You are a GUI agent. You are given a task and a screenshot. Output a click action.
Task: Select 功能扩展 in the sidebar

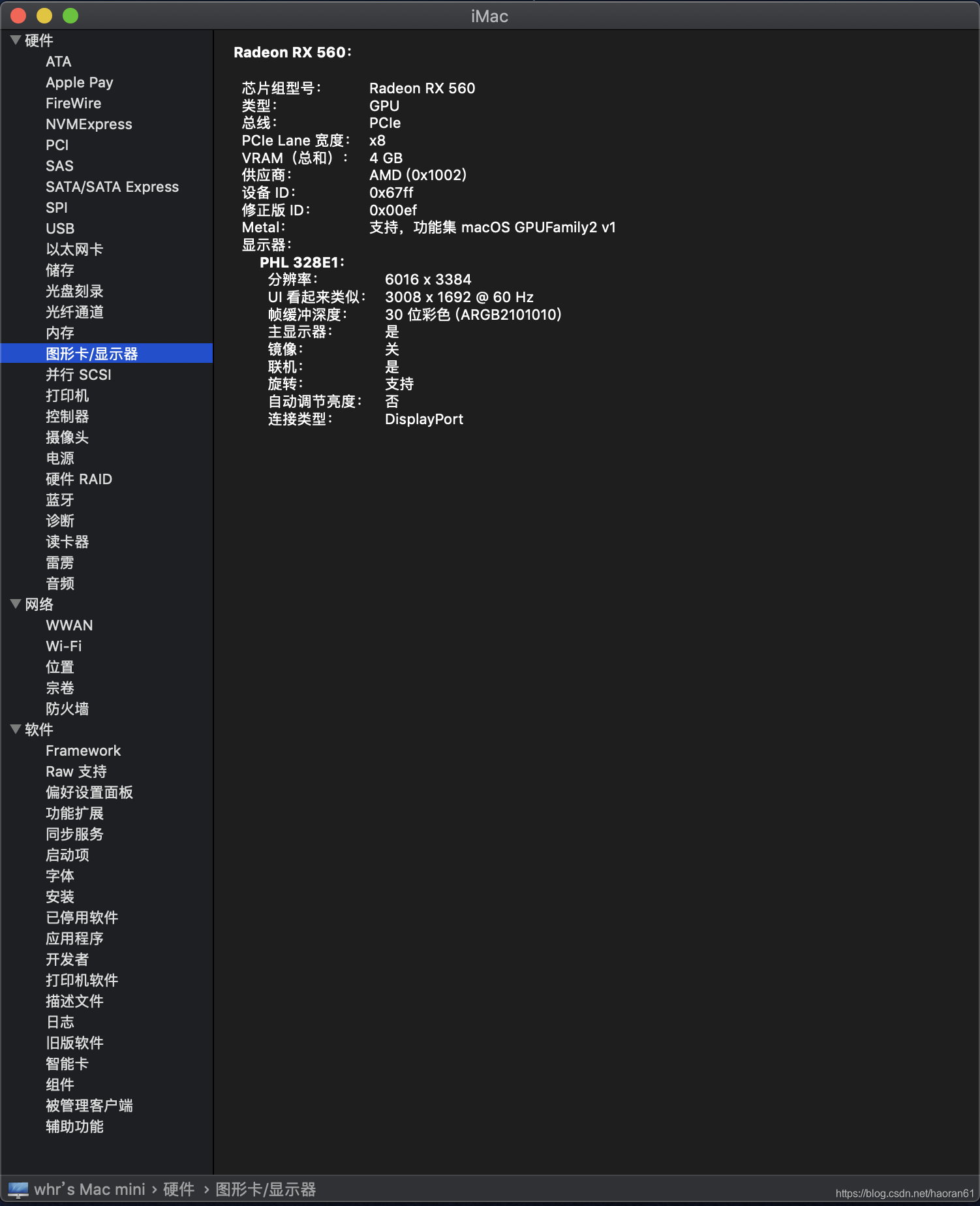coord(74,813)
